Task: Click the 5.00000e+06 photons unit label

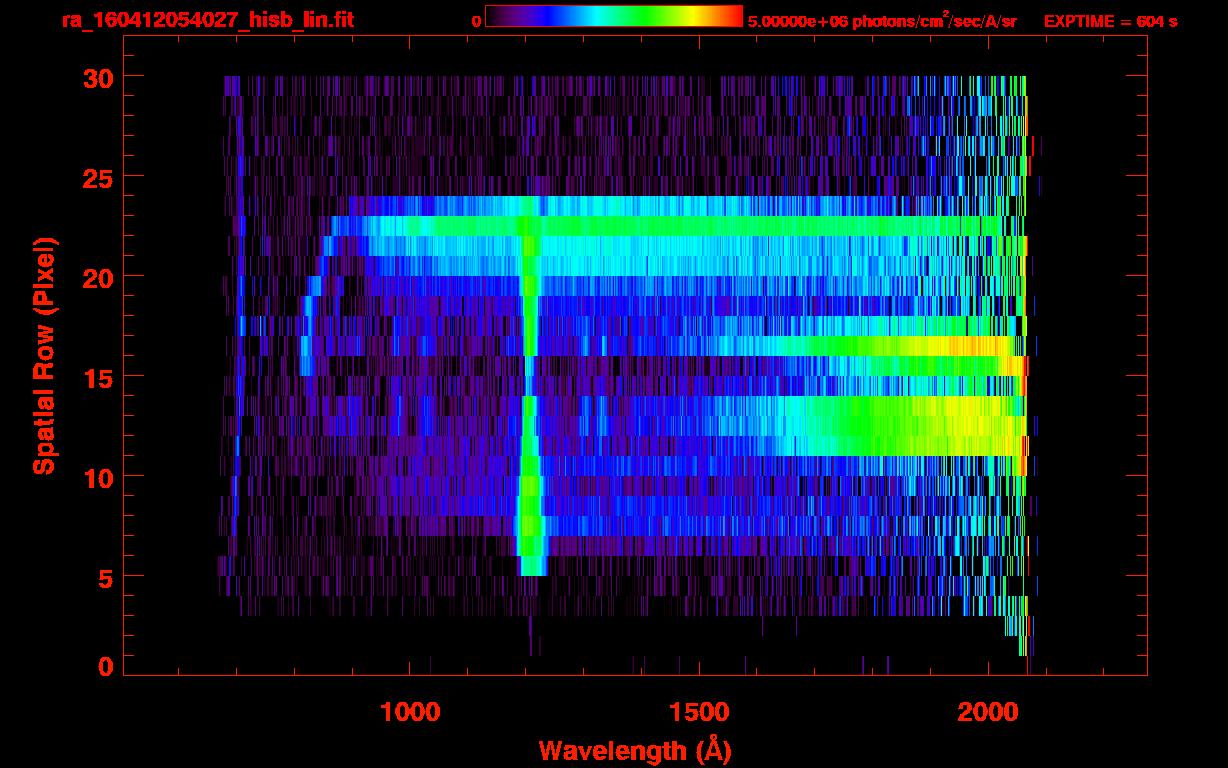Action: pyautogui.click(x=882, y=21)
